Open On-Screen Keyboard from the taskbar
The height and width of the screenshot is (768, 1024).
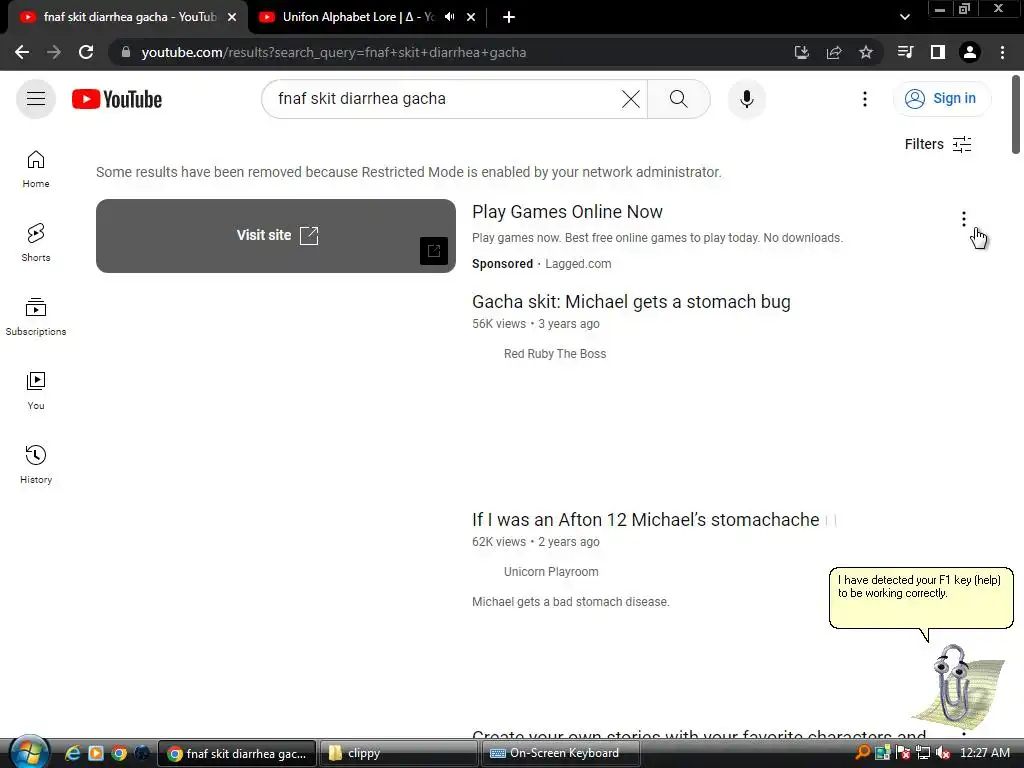click(x=561, y=754)
